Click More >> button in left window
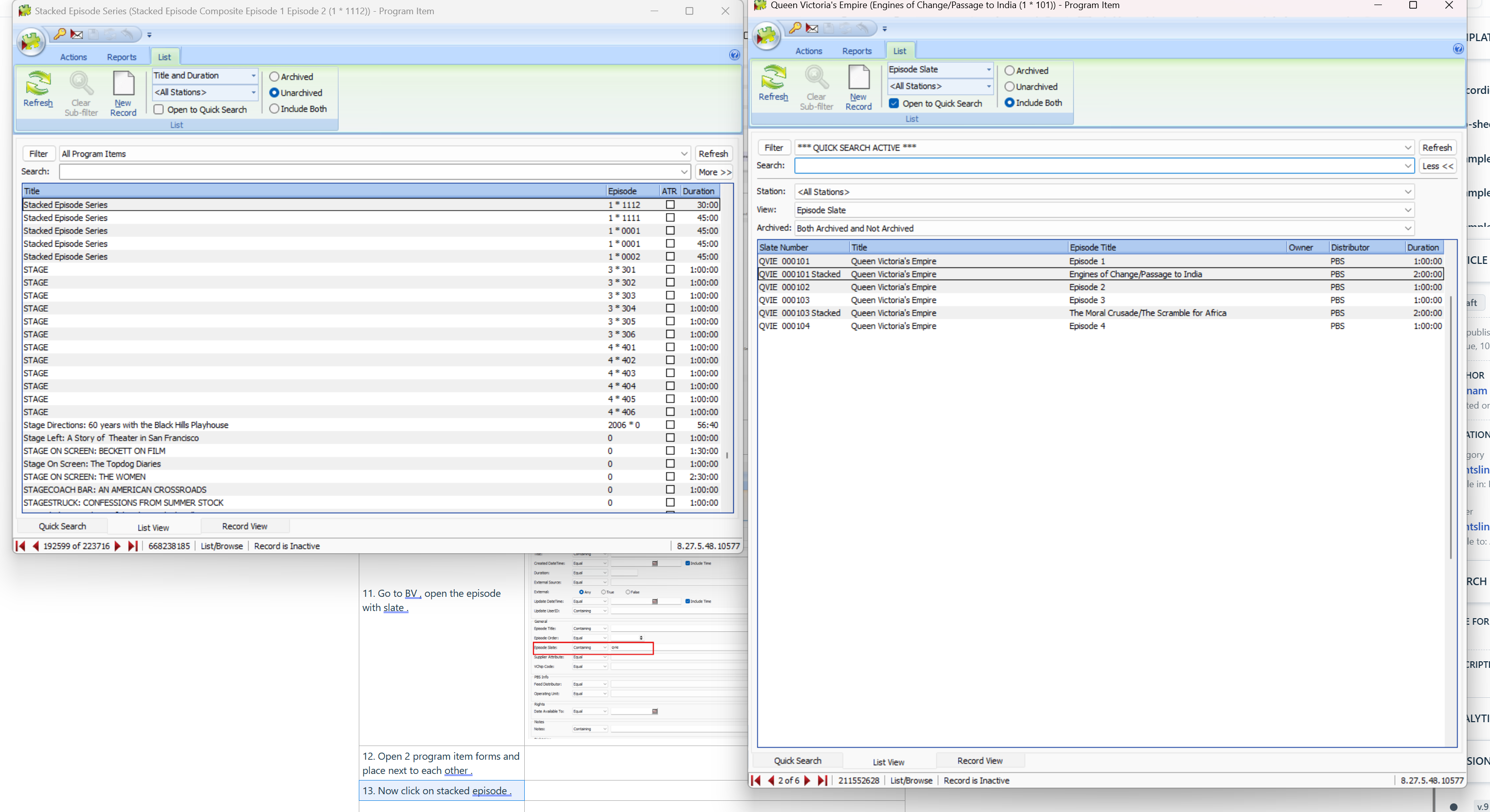Image resolution: width=1490 pixels, height=812 pixels. [x=714, y=172]
